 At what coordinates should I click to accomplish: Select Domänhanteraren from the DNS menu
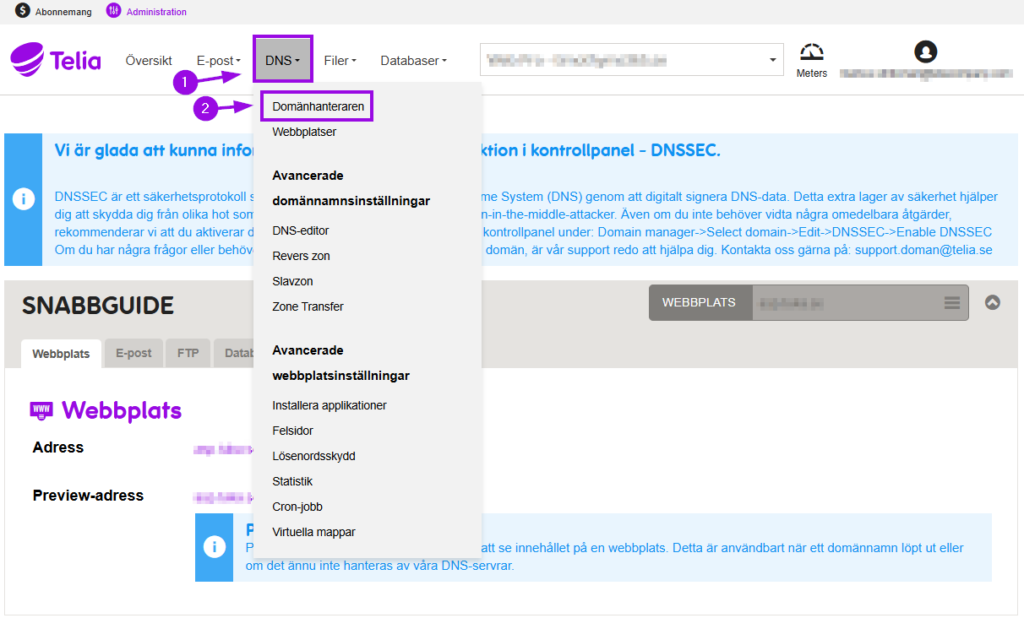316,106
